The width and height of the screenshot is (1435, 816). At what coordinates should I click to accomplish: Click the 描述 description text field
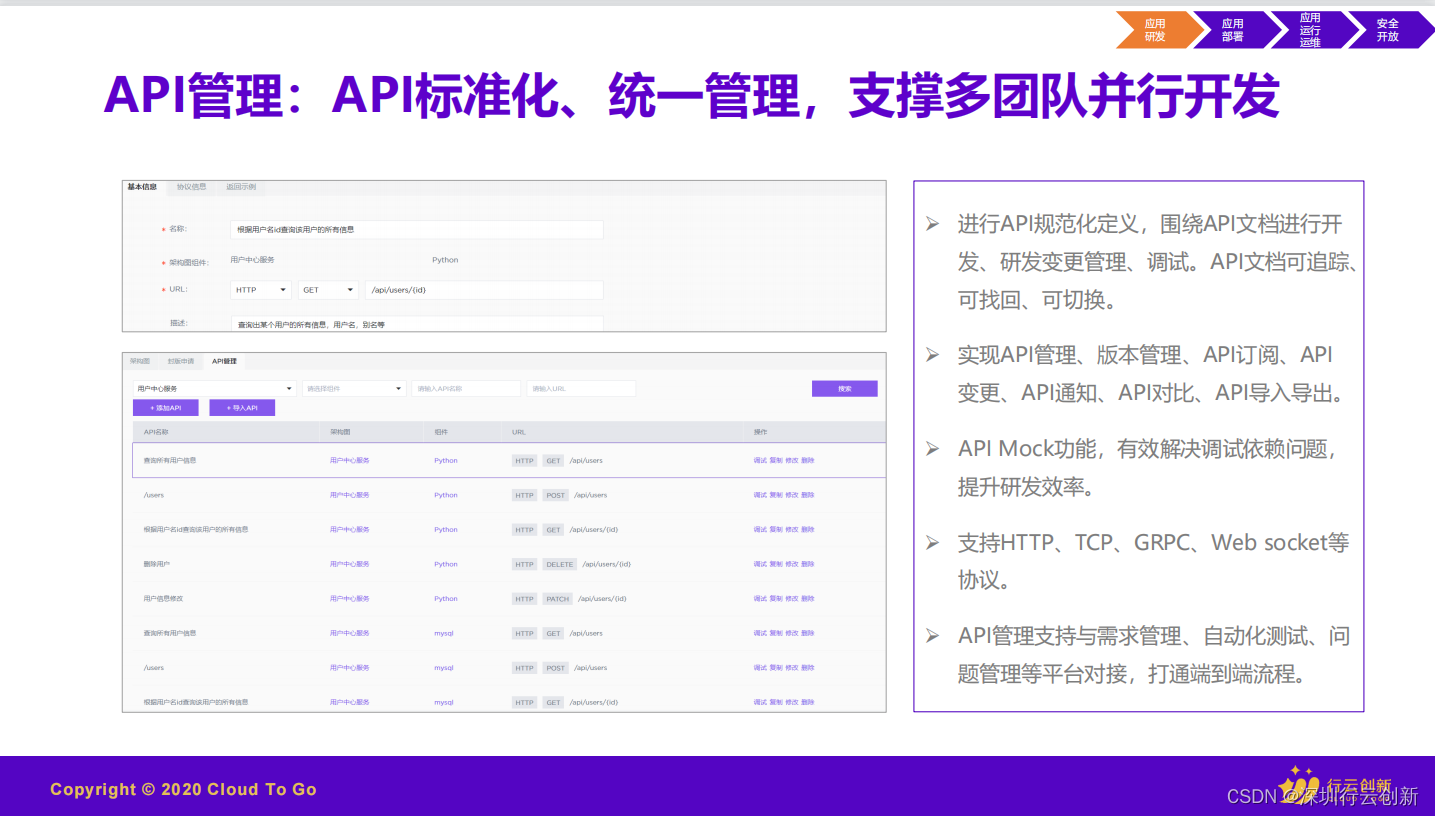coord(416,324)
